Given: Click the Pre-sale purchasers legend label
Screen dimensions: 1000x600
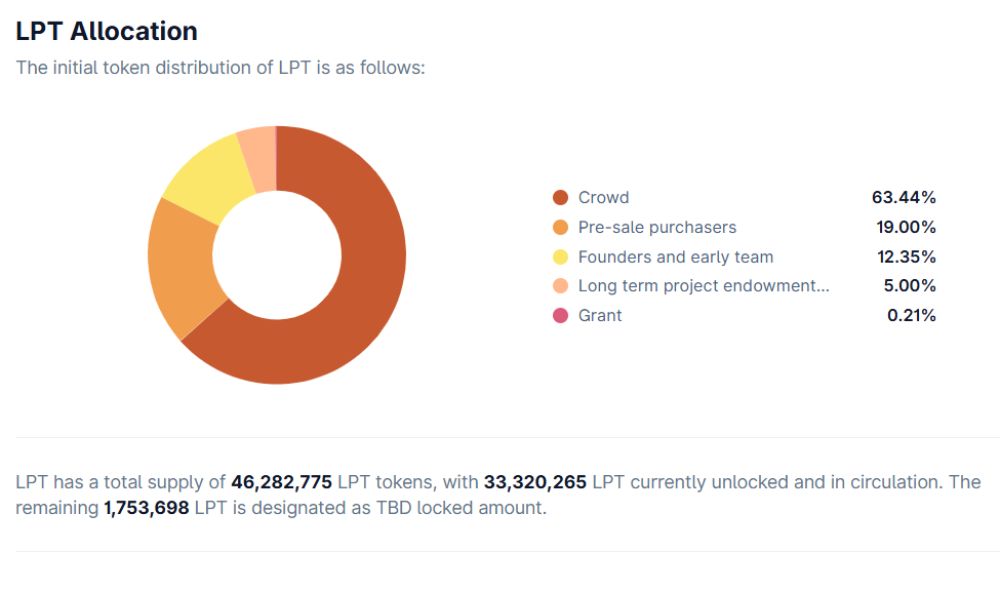Looking at the screenshot, I should point(657,227).
